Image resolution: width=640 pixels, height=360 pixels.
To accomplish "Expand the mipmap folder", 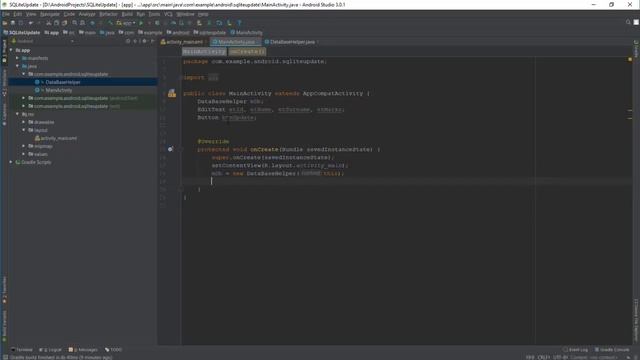I will pyautogui.click(x=24, y=146).
